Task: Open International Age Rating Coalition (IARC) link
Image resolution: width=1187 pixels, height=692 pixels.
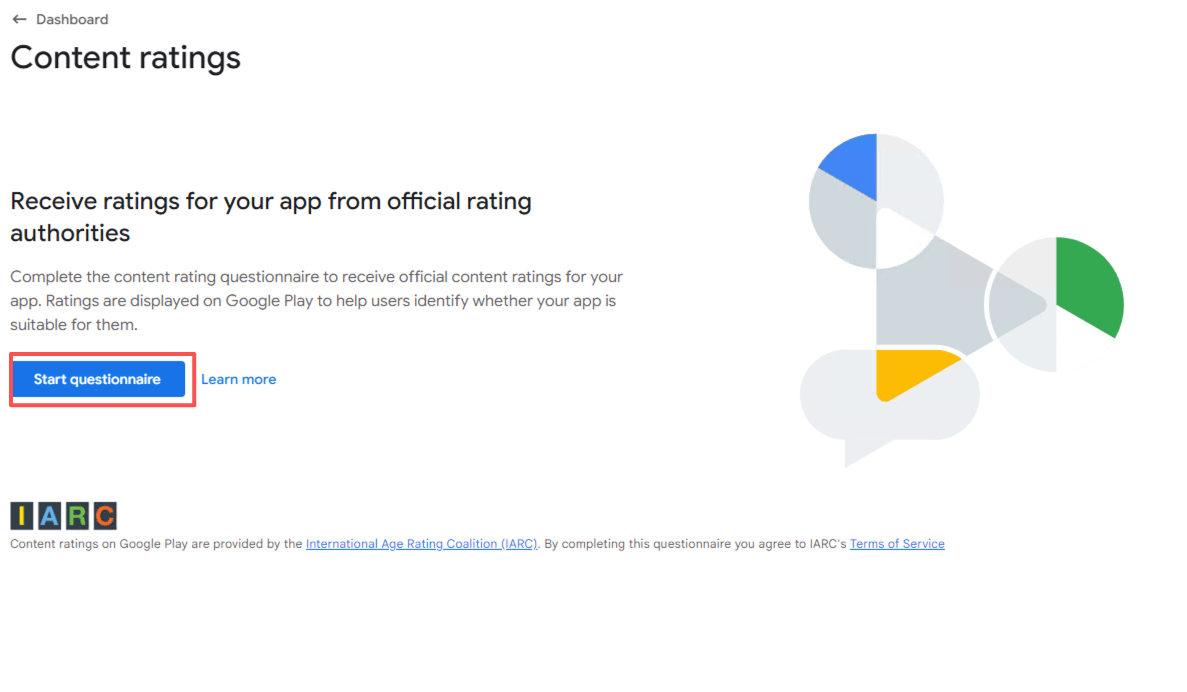Action: [x=421, y=544]
